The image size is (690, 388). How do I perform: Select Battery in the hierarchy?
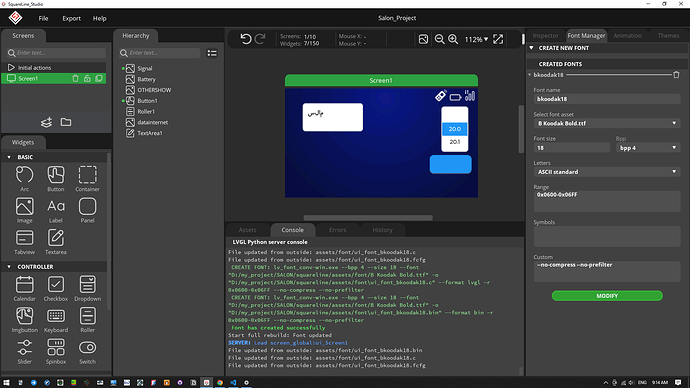pos(147,79)
